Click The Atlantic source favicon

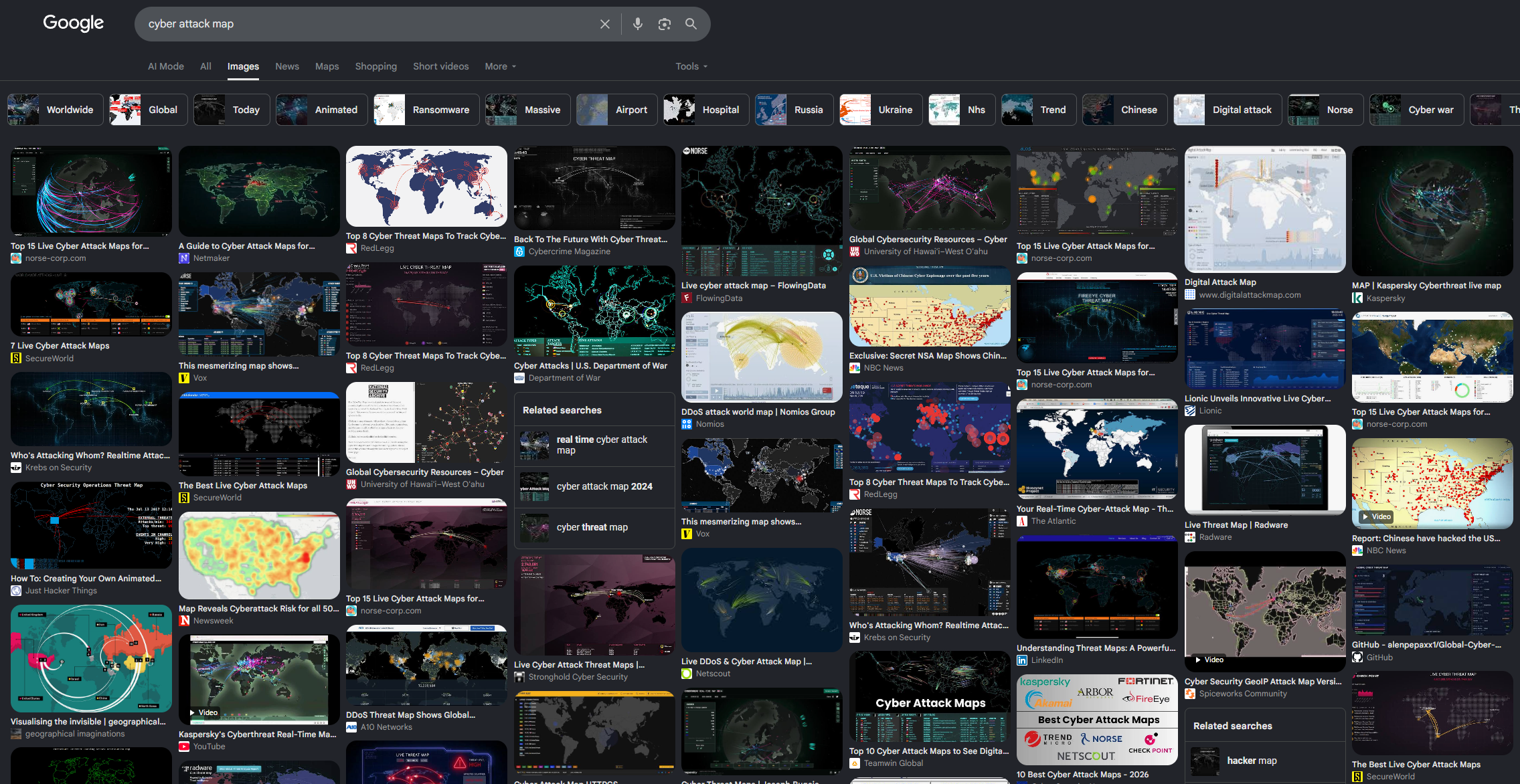point(1022,521)
